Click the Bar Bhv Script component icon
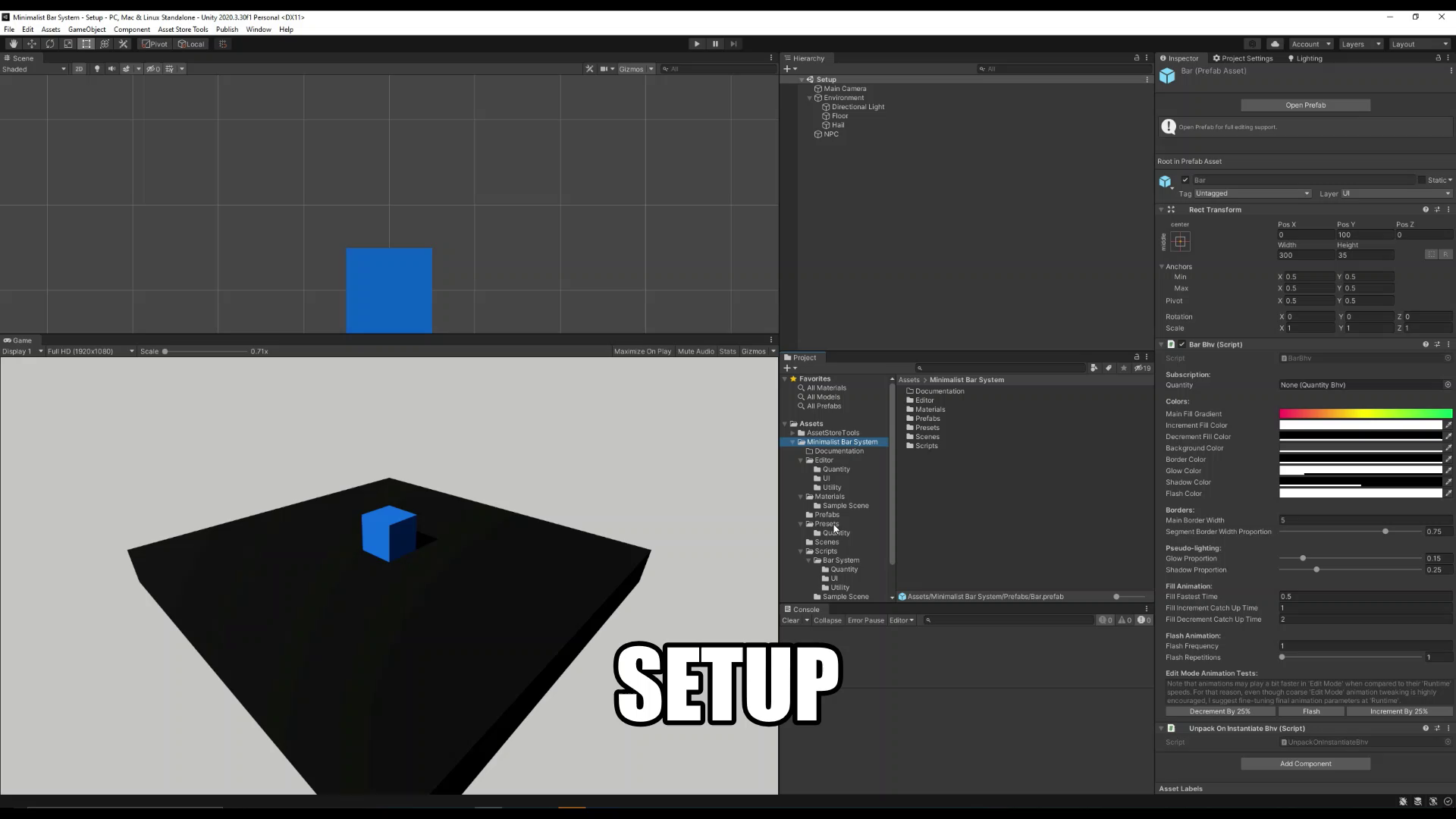Screen dimensions: 1456x819 tap(1170, 344)
